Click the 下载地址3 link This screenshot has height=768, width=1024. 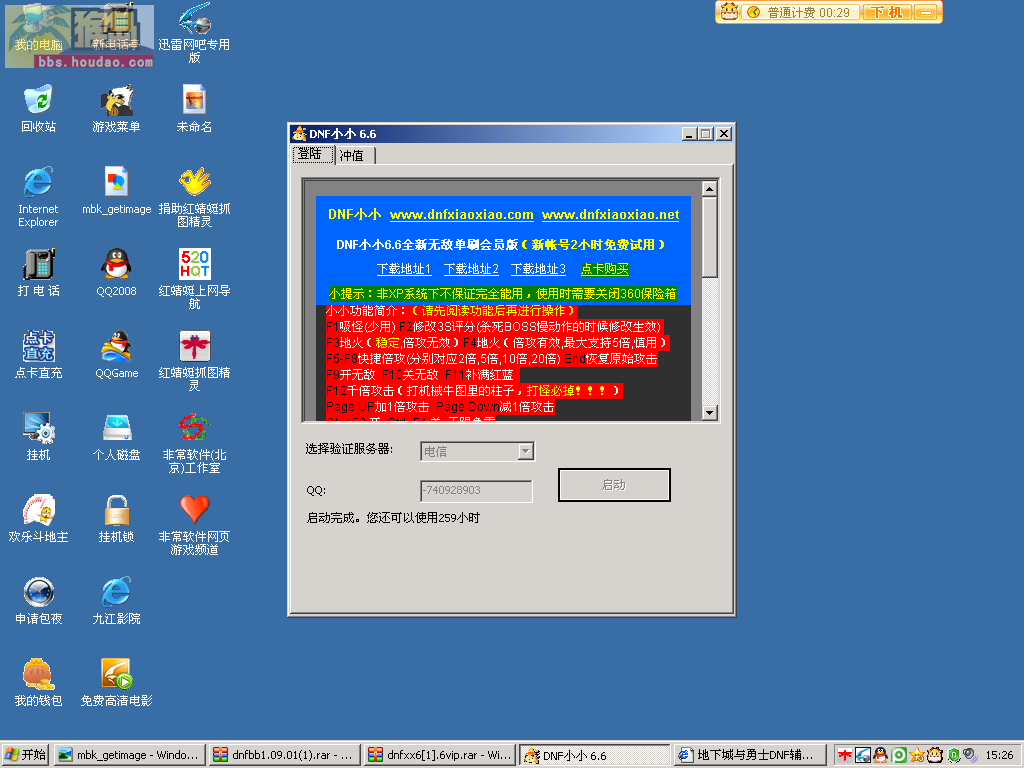[538, 268]
